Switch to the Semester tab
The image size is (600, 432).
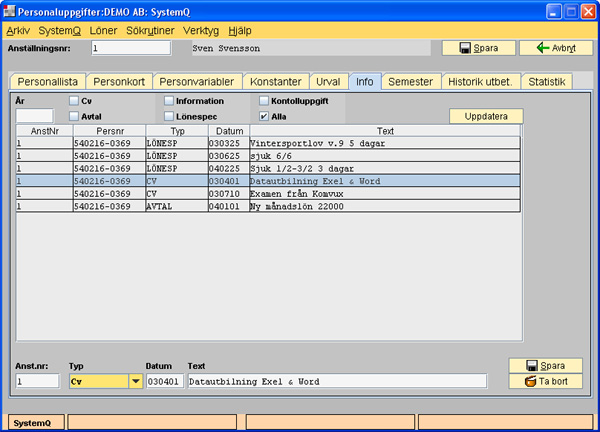(x=411, y=82)
